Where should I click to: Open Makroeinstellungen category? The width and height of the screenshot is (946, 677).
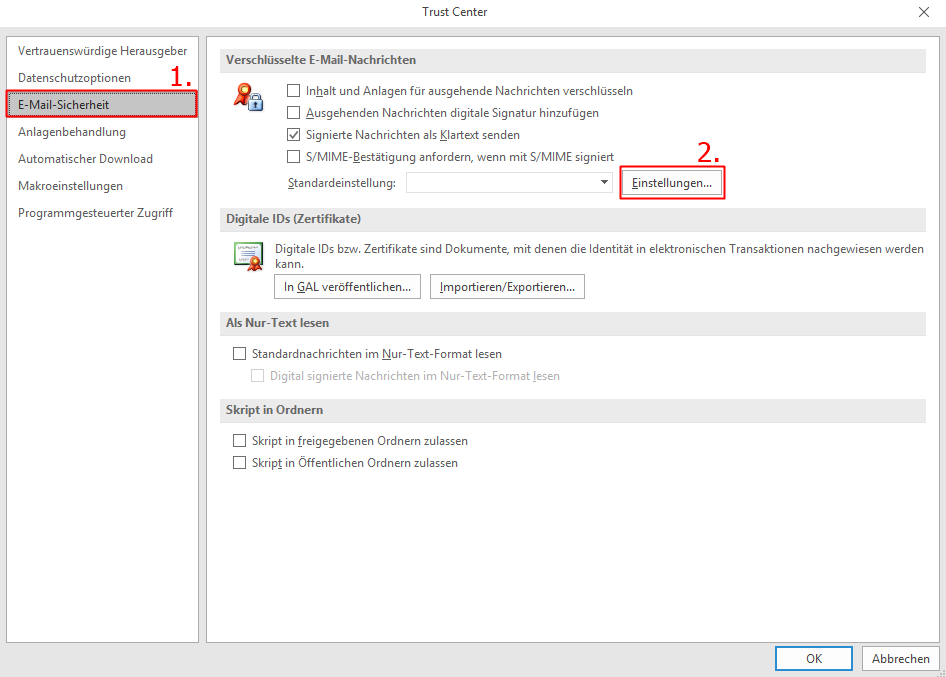pyautogui.click(x=70, y=186)
